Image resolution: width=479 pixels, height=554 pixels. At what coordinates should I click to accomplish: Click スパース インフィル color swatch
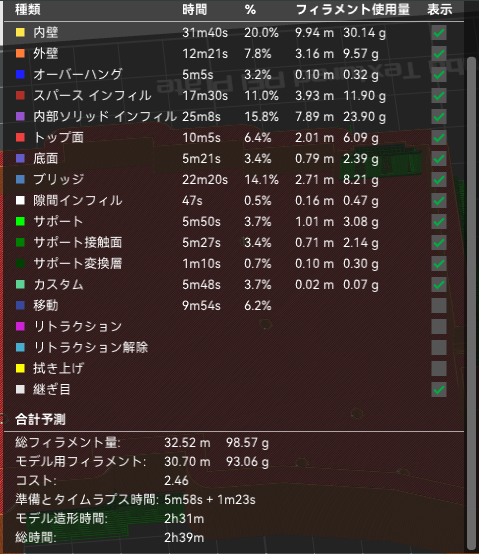(20, 95)
